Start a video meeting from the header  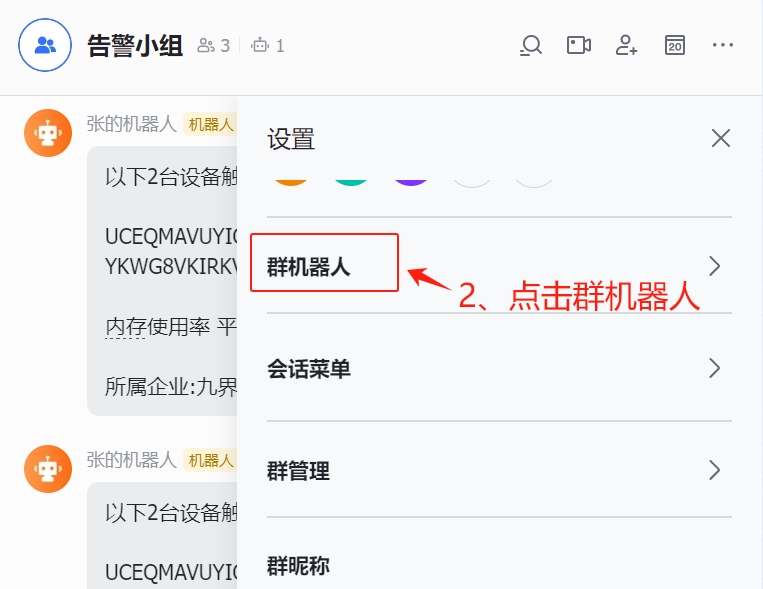[579, 45]
